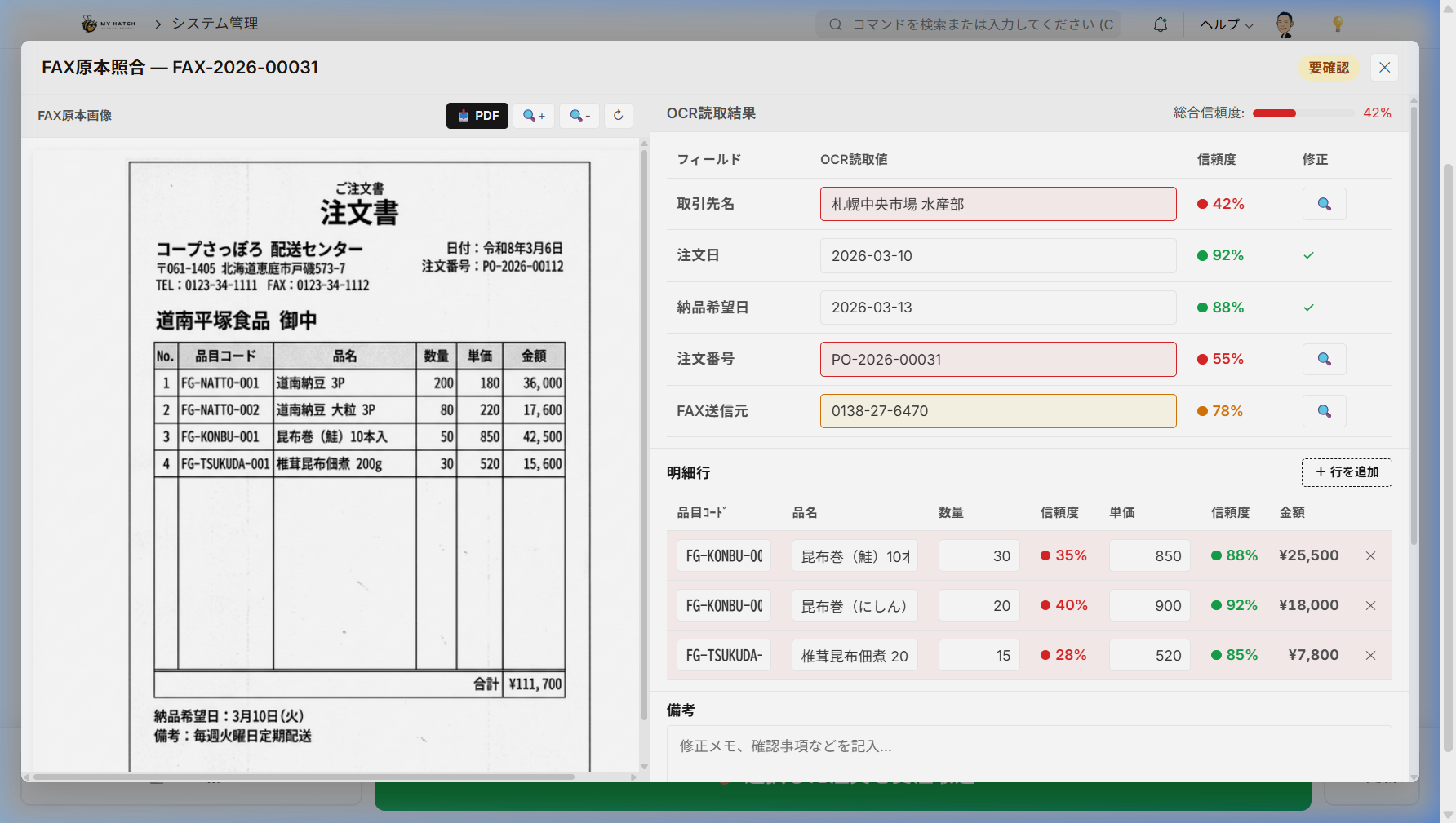Remove the 椎茸昆布佃煮 detail row

point(1370,655)
